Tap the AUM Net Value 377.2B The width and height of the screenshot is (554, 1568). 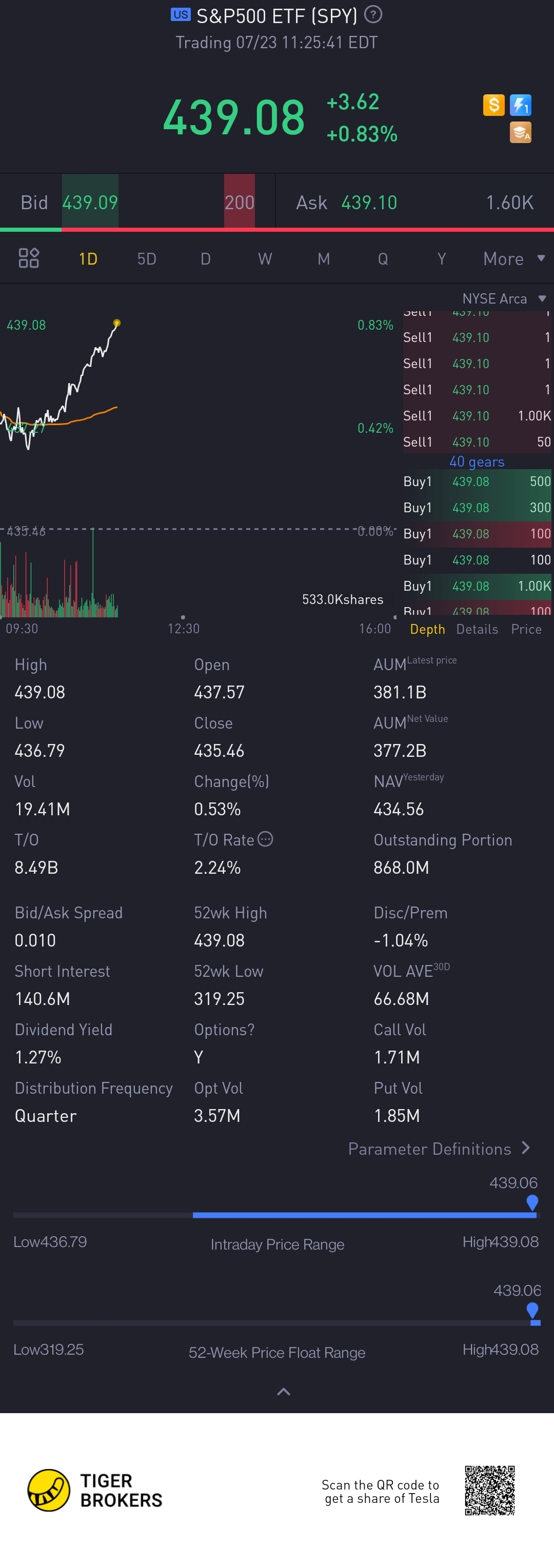[400, 751]
